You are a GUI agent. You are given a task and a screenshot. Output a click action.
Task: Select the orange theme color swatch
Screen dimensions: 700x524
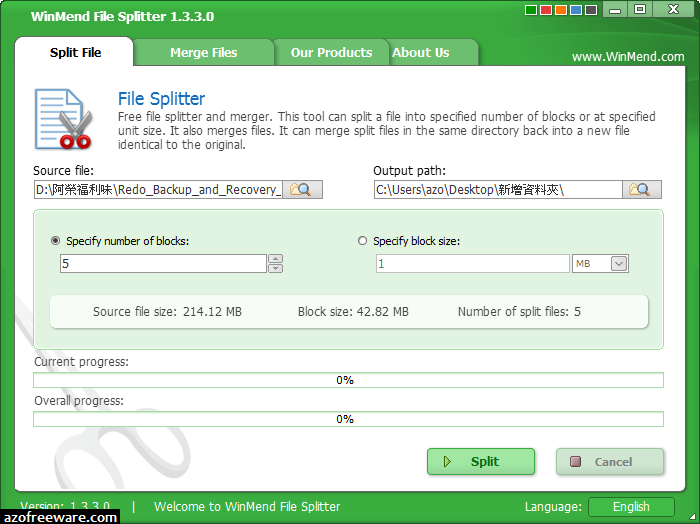561,10
